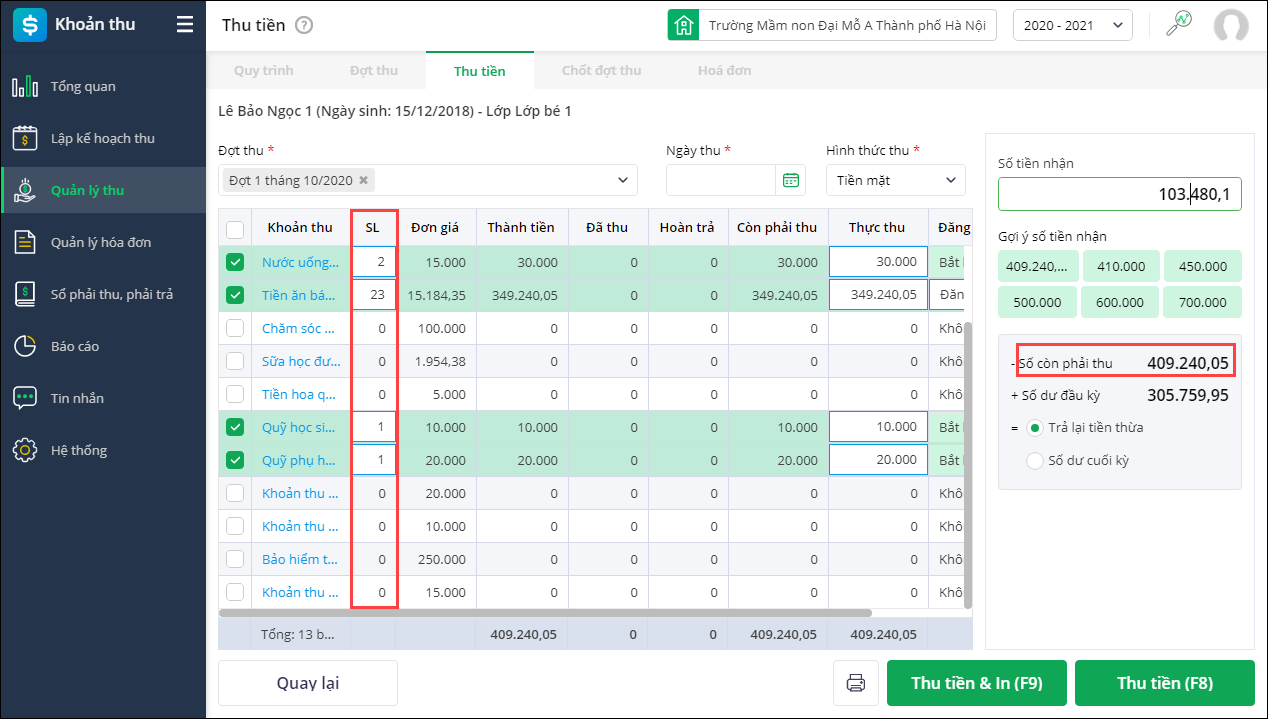
Task: Open the help question mark icon
Action: (304, 25)
